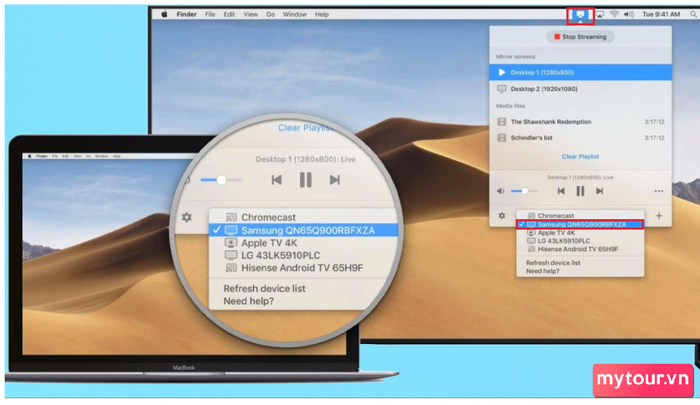Pause playback in the streaming panel

580,191
